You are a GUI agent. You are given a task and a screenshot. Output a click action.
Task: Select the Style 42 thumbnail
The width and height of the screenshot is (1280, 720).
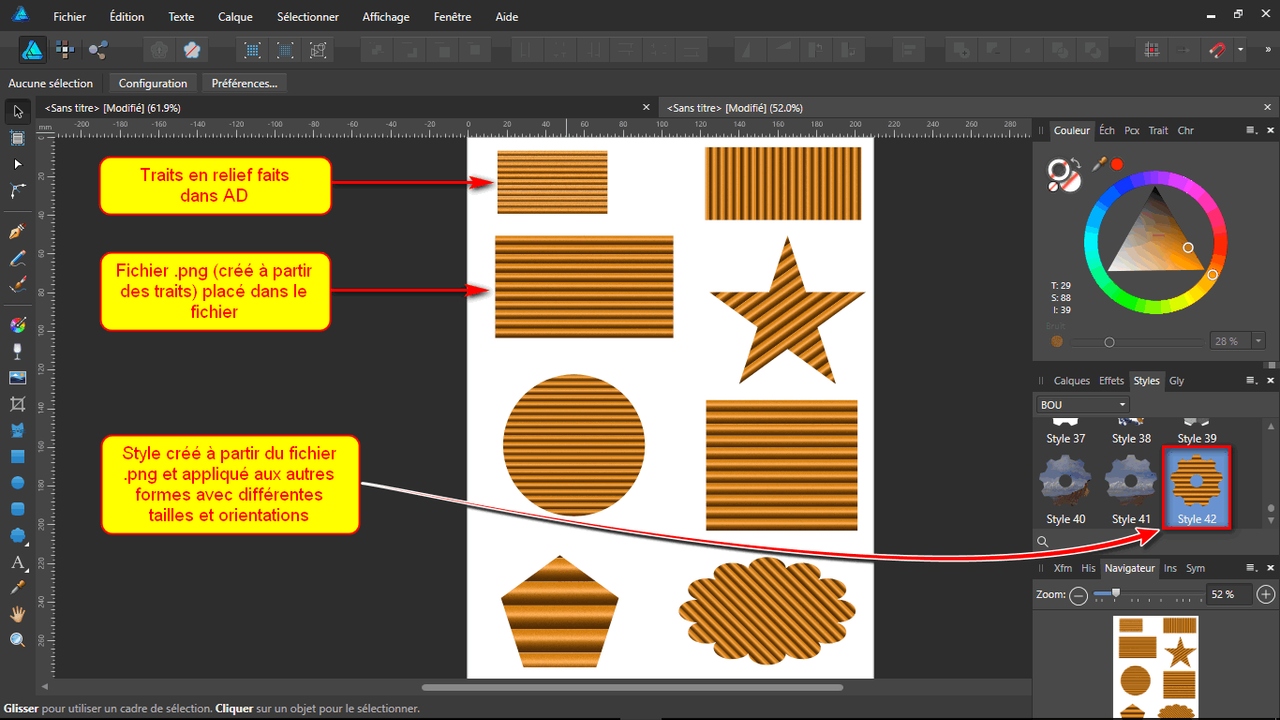tap(1197, 487)
